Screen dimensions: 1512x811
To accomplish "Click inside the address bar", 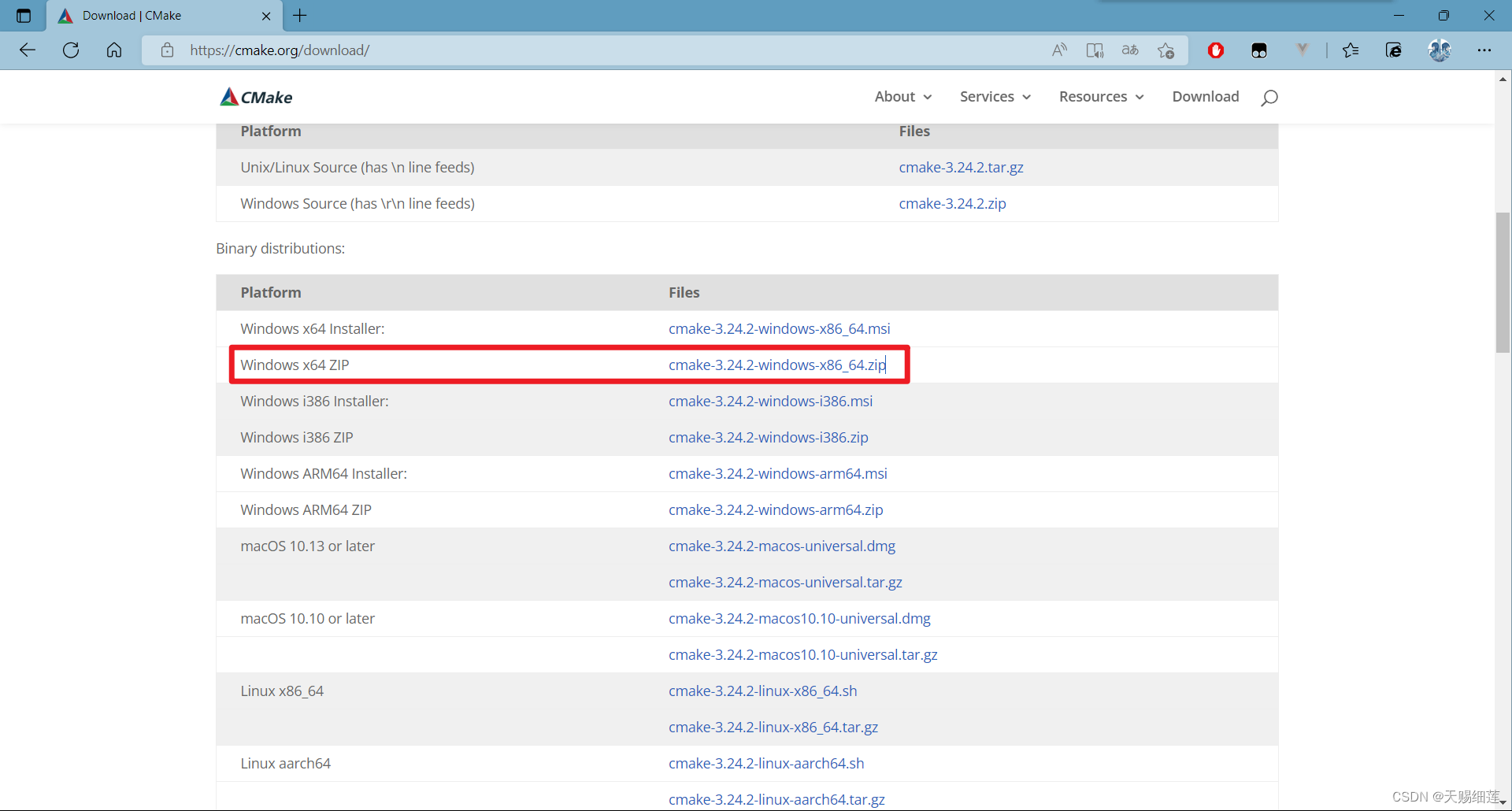I will (551, 50).
